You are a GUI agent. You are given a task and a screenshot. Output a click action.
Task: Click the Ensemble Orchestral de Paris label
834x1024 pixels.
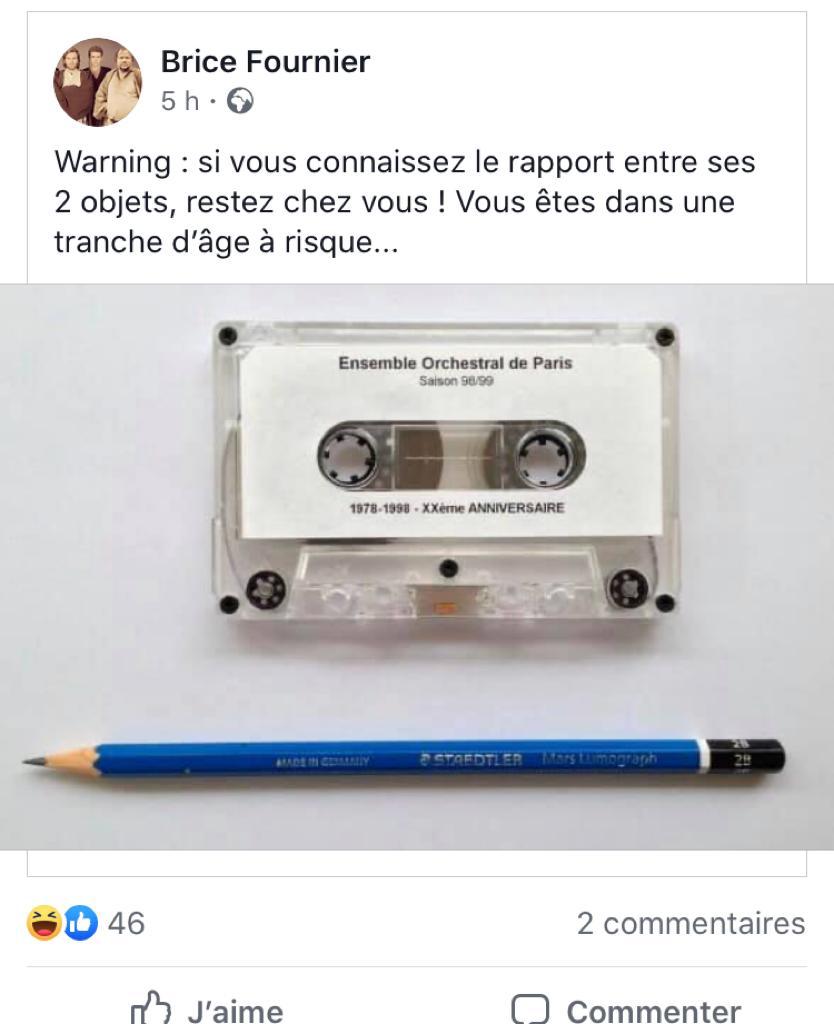point(455,363)
